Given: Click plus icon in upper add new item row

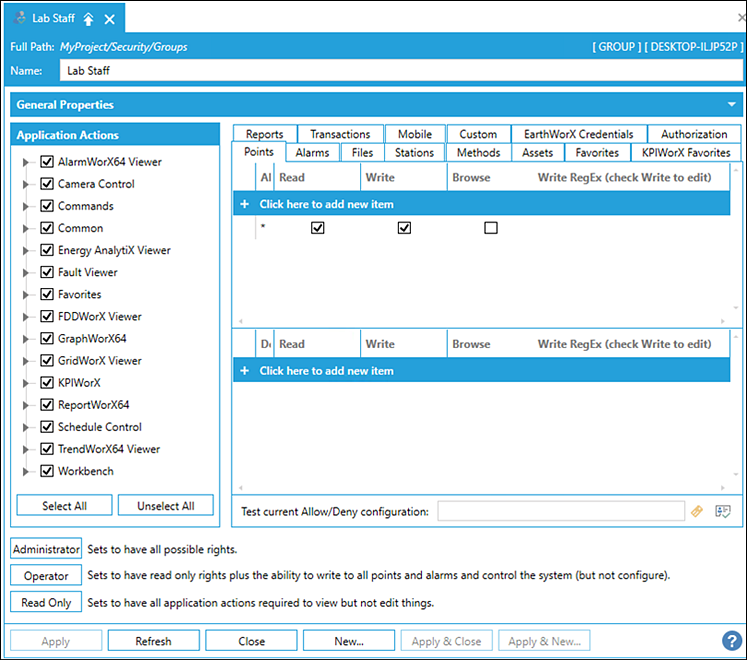Looking at the screenshot, I should [244, 204].
